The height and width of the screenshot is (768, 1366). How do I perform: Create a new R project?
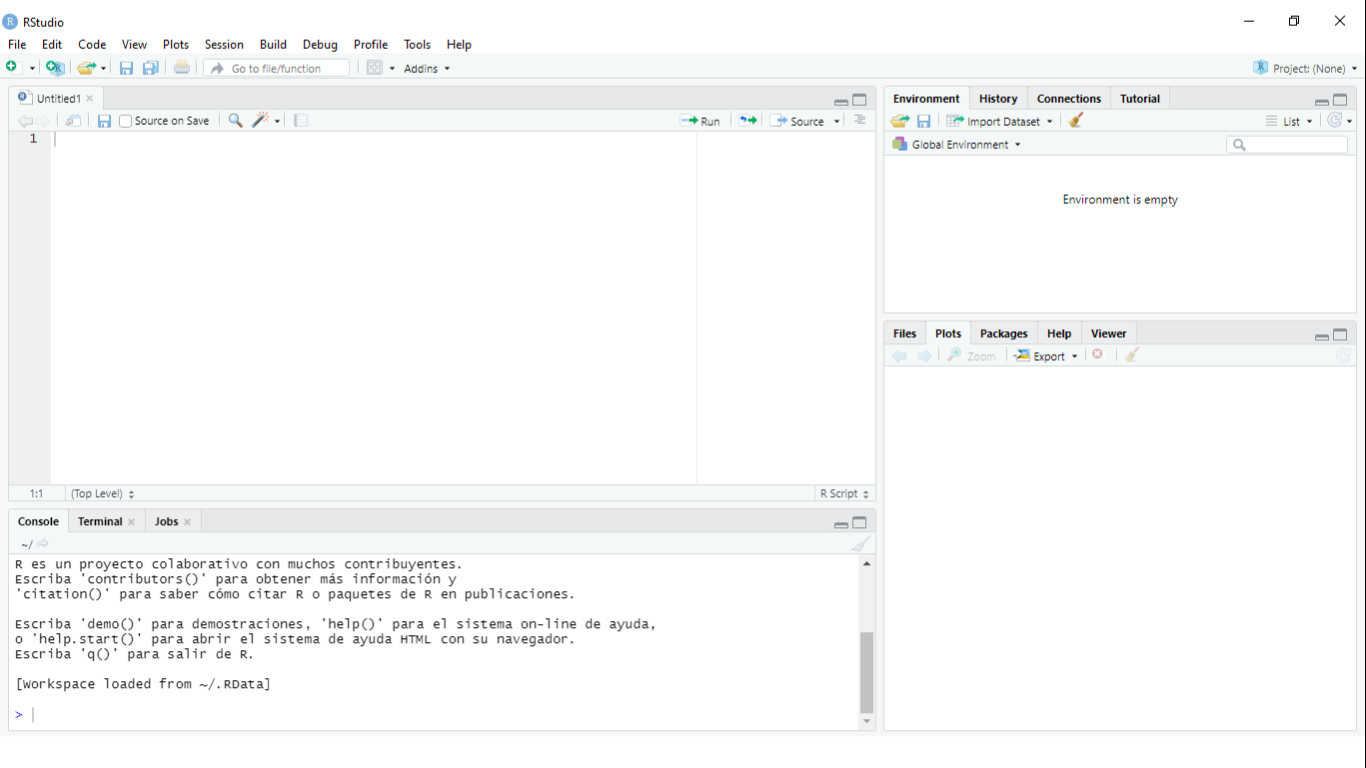(55, 68)
